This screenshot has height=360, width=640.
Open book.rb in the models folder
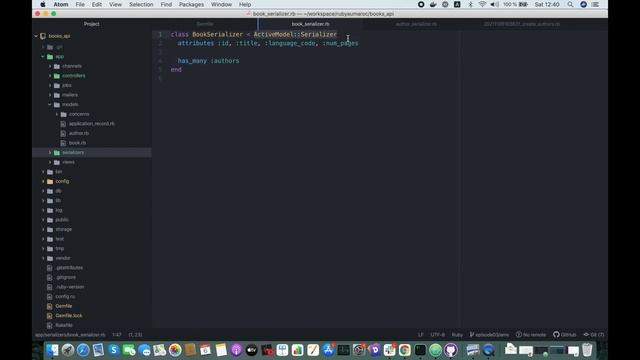(77, 143)
